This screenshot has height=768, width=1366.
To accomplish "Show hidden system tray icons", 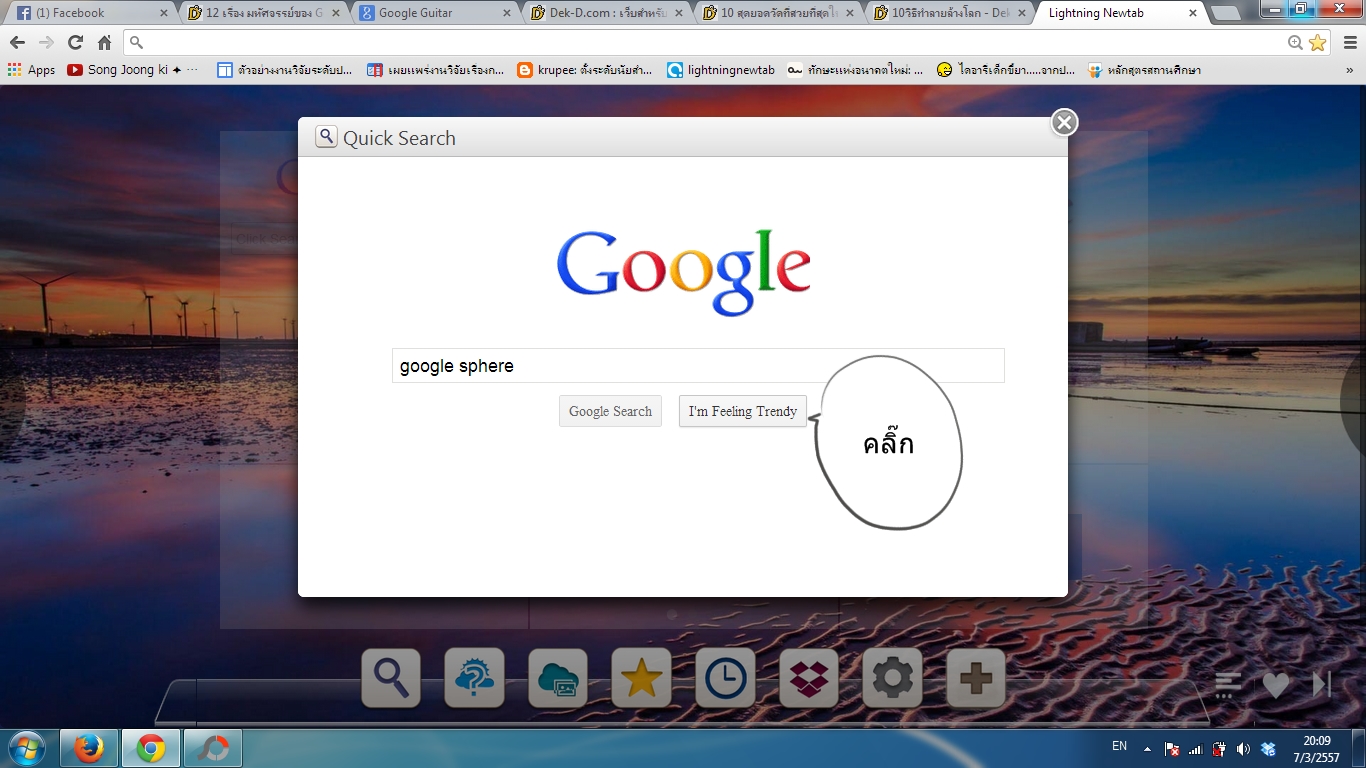I will (1147, 748).
